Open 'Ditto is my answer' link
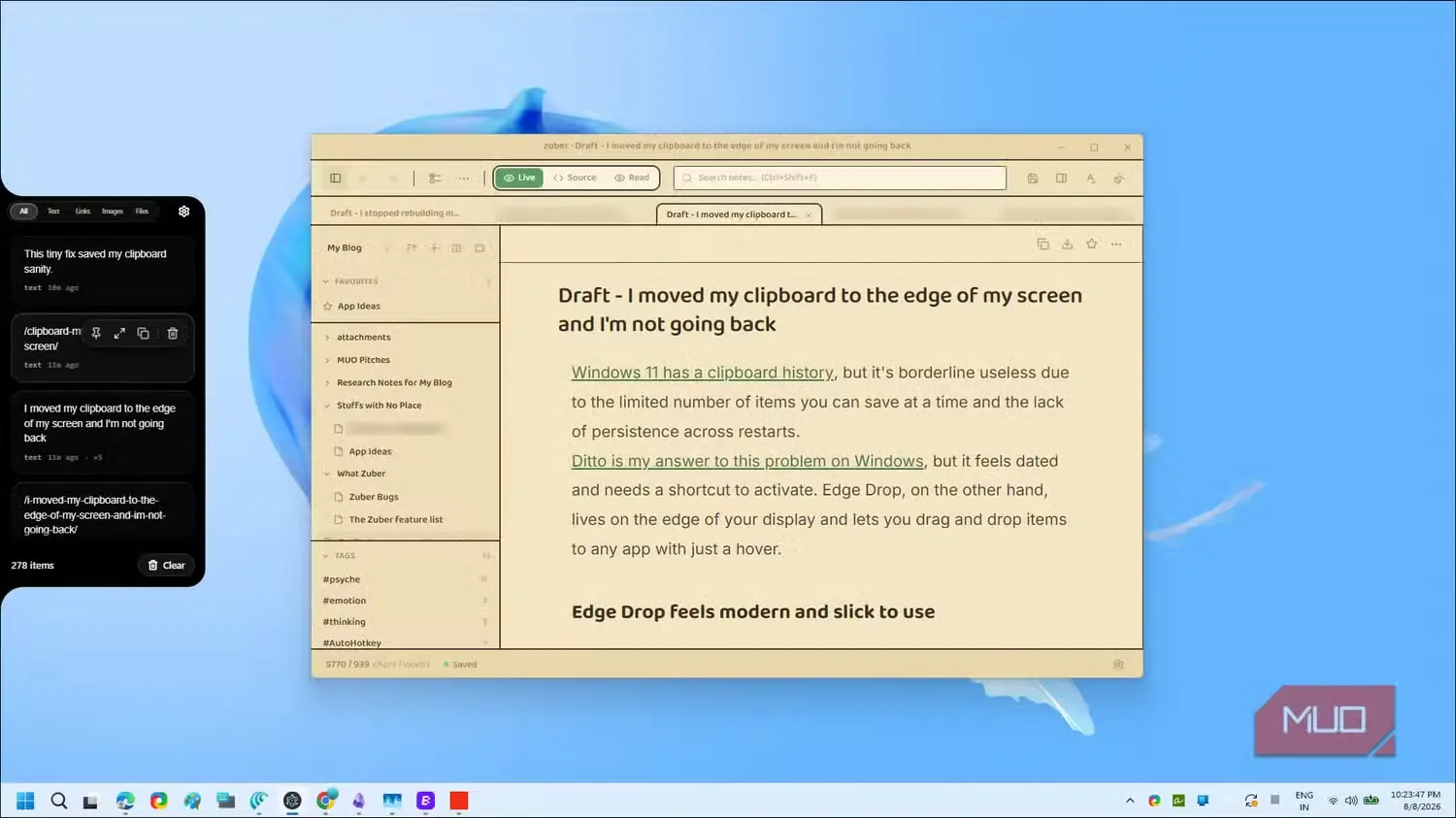 (x=747, y=461)
